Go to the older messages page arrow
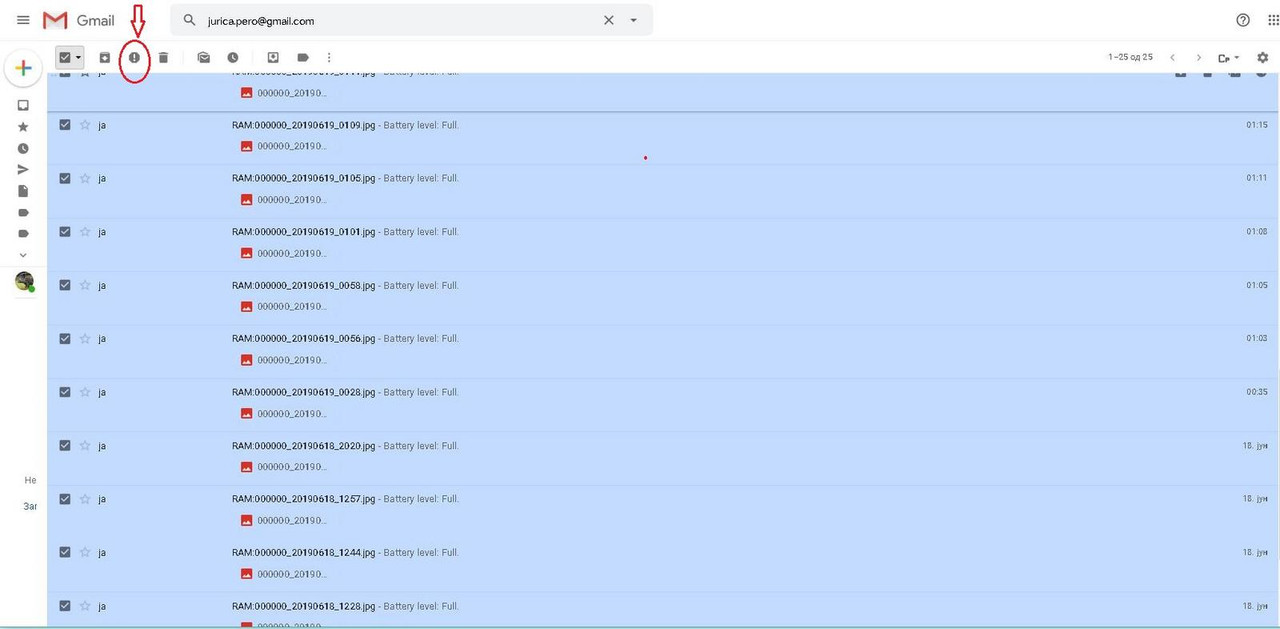The width and height of the screenshot is (1280, 629). click(1199, 58)
